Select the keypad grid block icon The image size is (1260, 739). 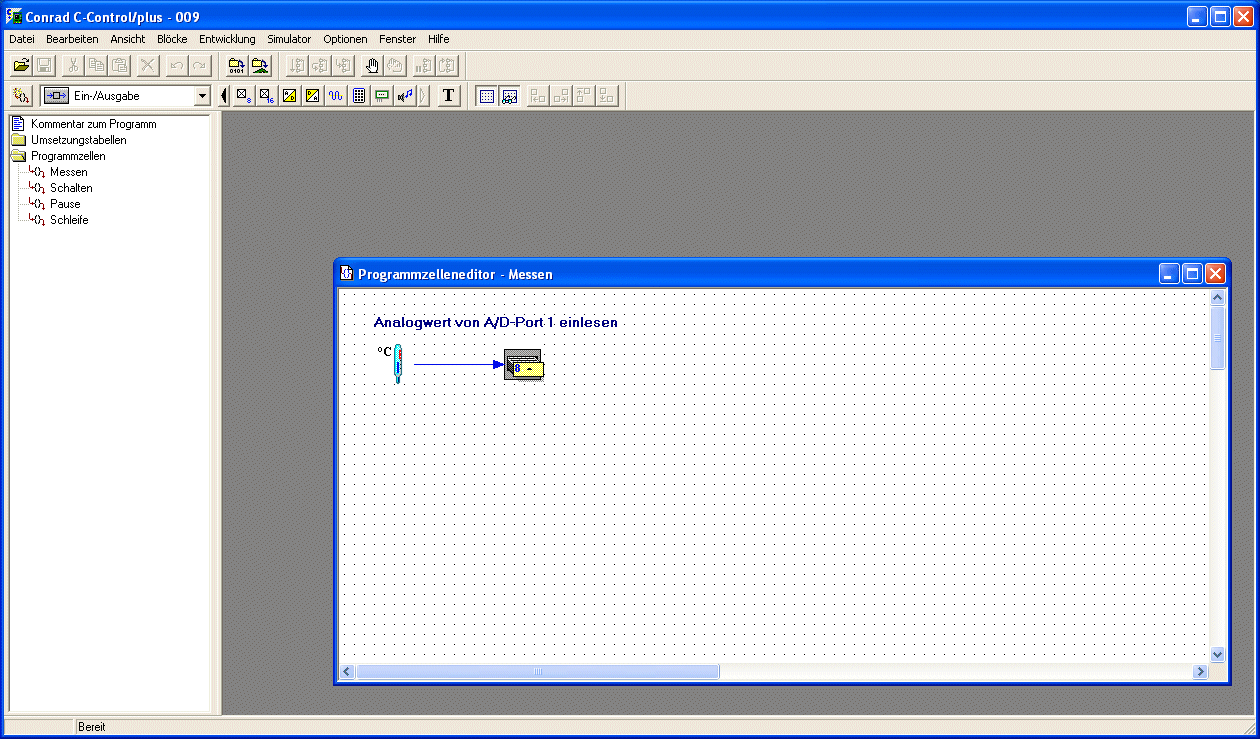tap(359, 96)
